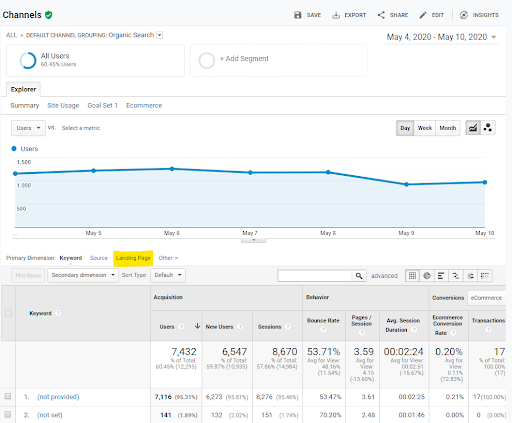This screenshot has height=423, width=512.
Task: Open the Users metric dropdown
Action: click(x=28, y=128)
